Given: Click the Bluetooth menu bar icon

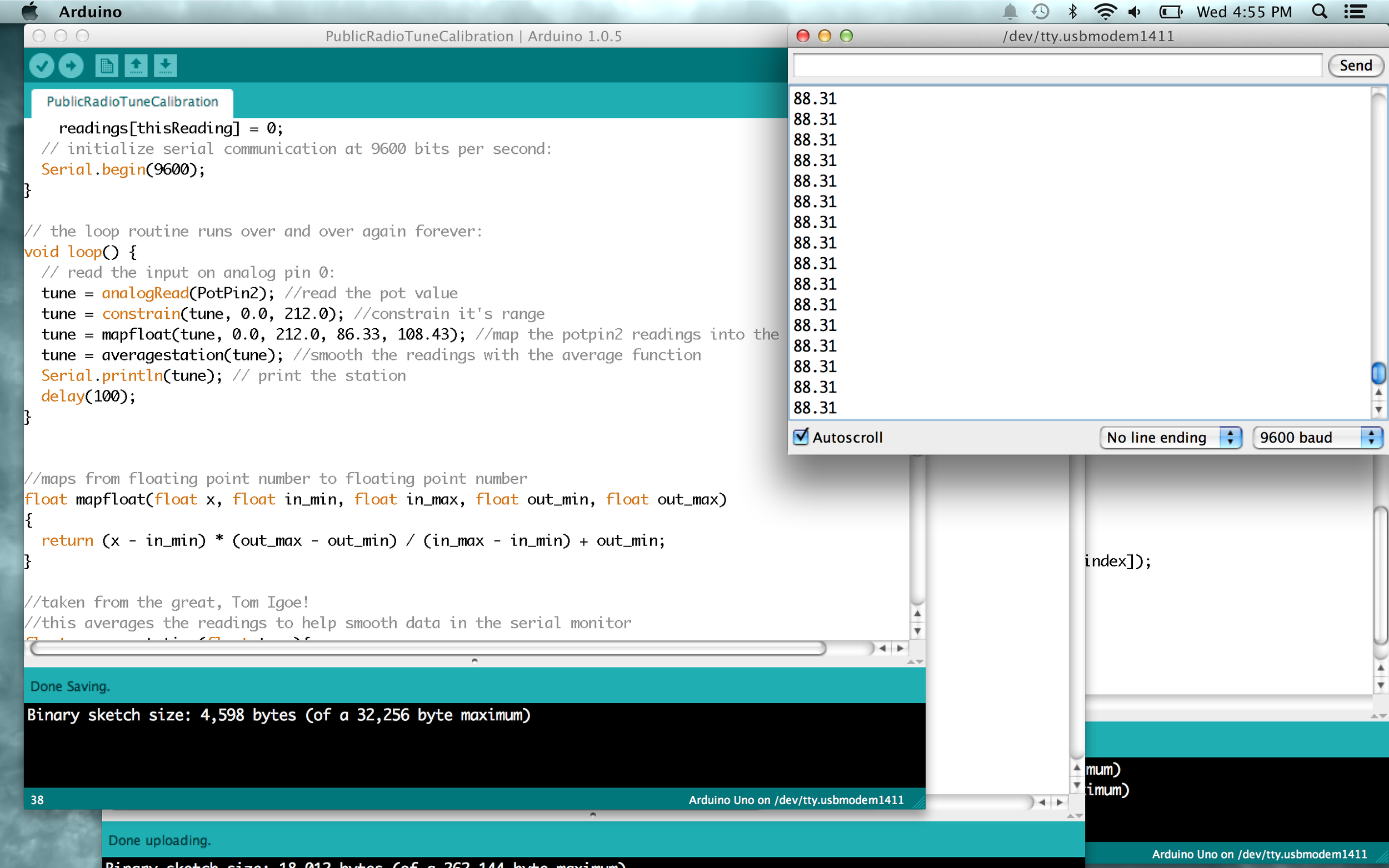Looking at the screenshot, I should coord(1072,12).
